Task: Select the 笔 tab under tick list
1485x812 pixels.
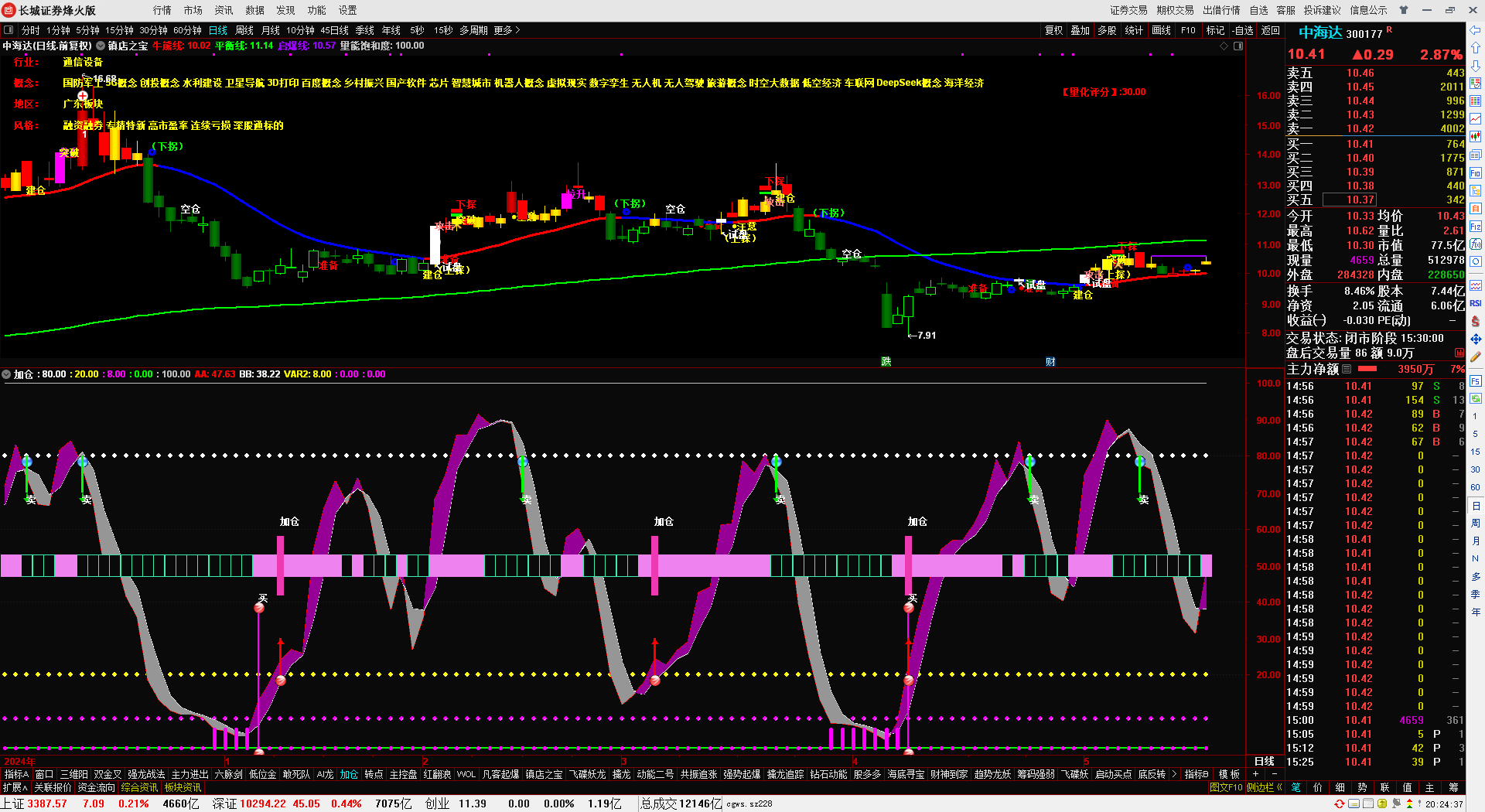Action: tap(1296, 787)
